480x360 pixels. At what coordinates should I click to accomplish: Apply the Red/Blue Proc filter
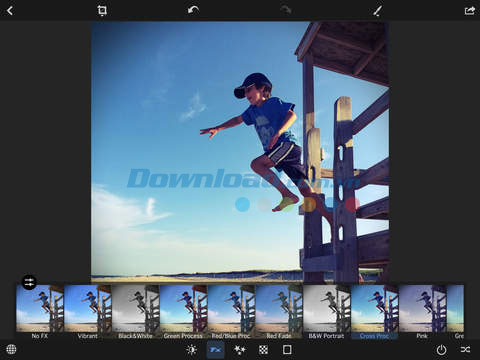coord(231,312)
